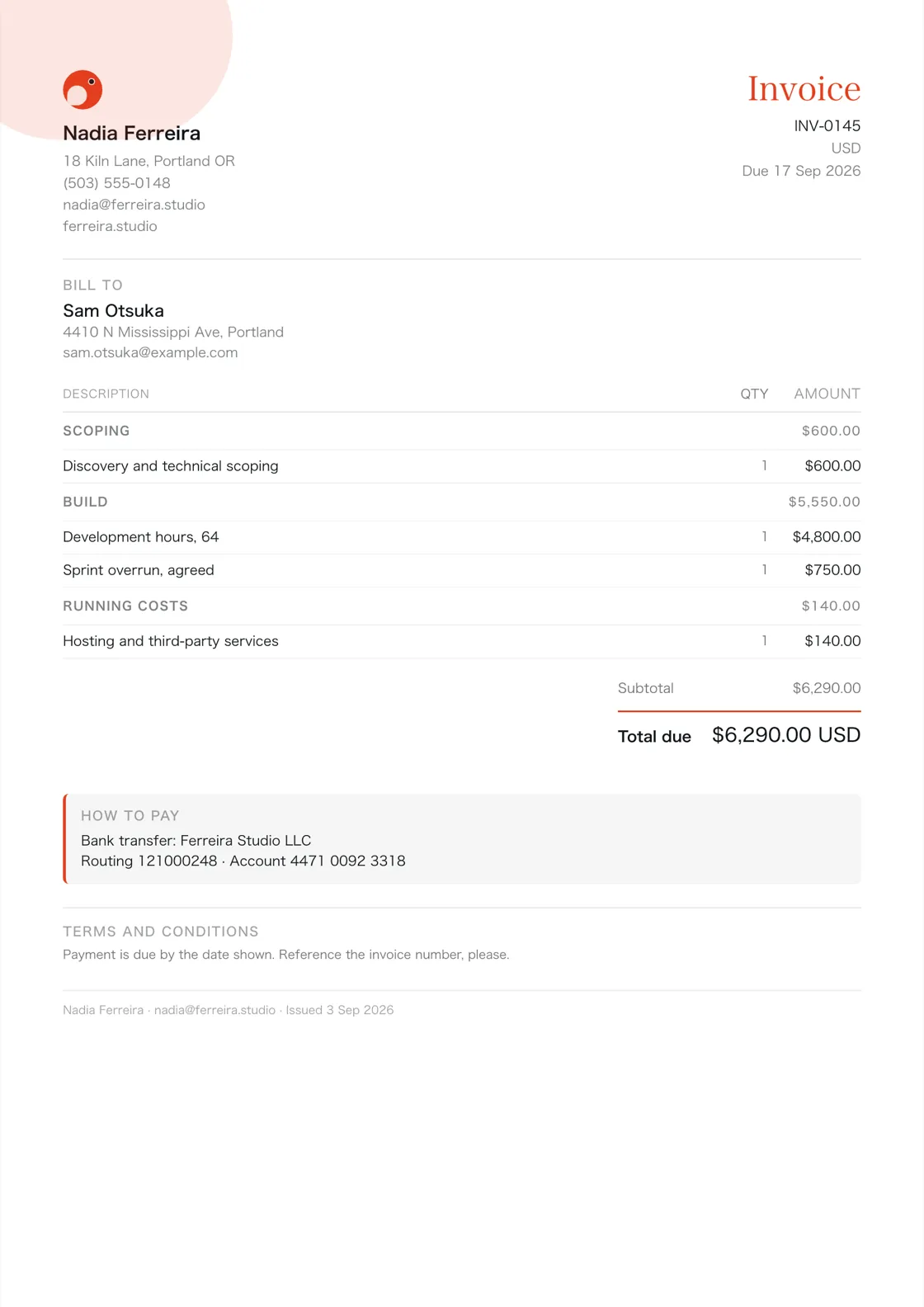Select the Sprint overrun, agreed line

139,570
